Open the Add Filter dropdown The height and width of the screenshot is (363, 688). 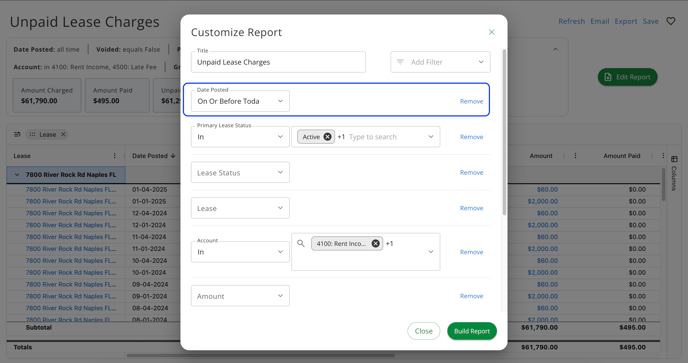440,62
